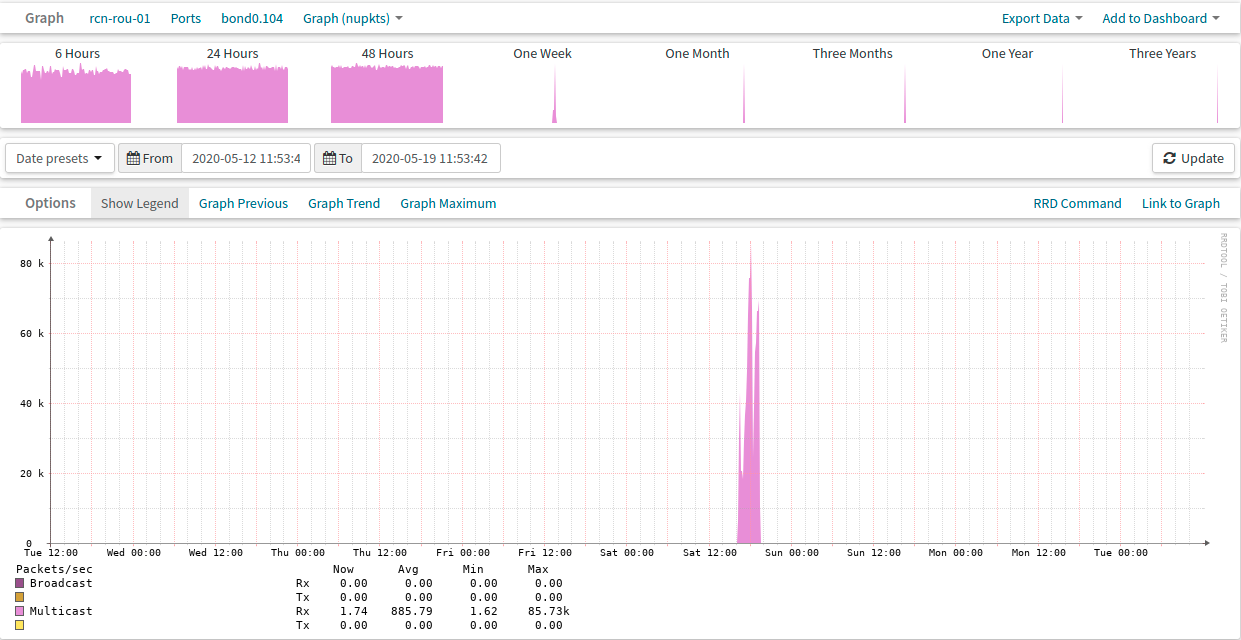Click the From date input field

click(x=246, y=158)
